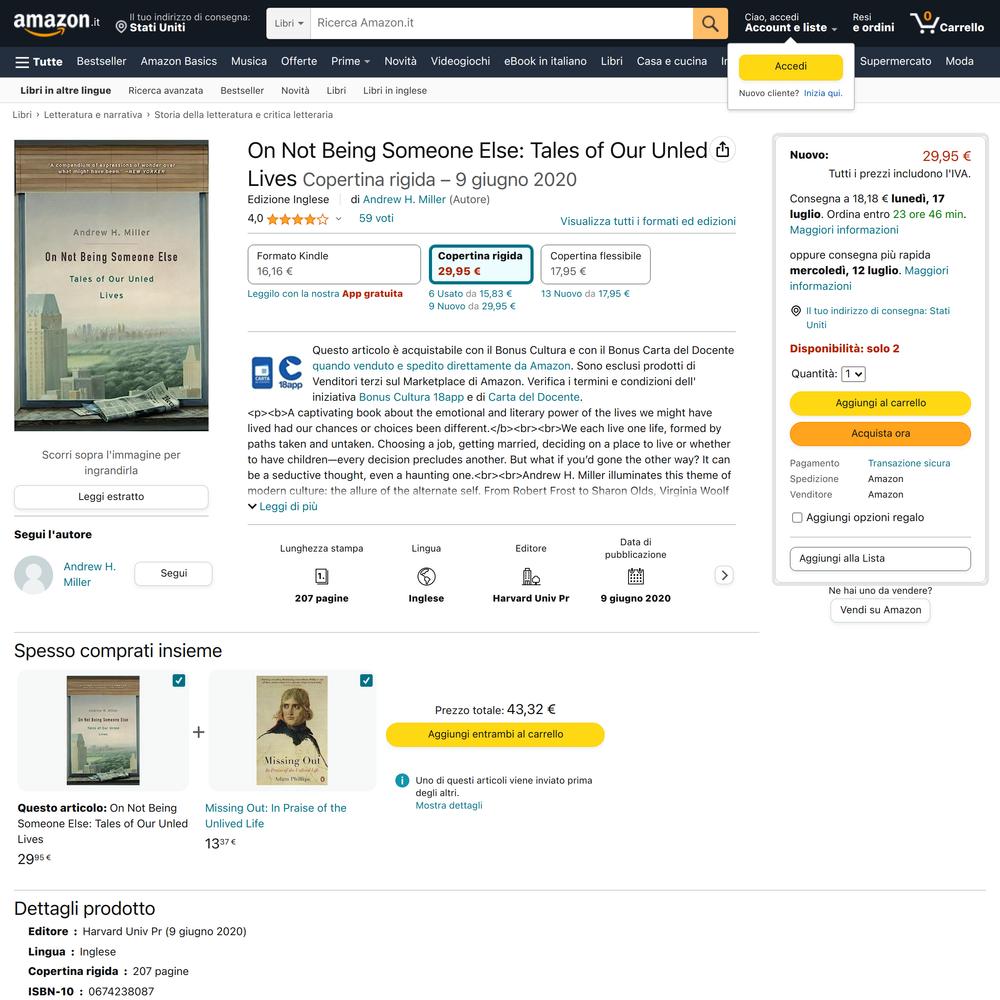Click the 18app Bonus Cultura icon
The image size is (1000, 1000).
(290, 372)
